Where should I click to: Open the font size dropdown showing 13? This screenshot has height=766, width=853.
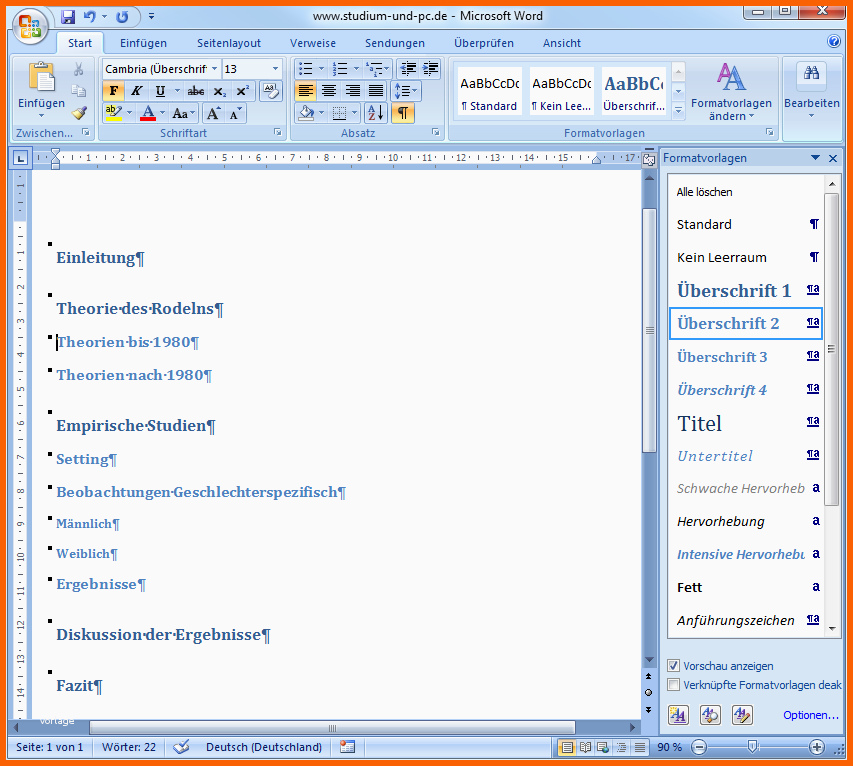(275, 69)
